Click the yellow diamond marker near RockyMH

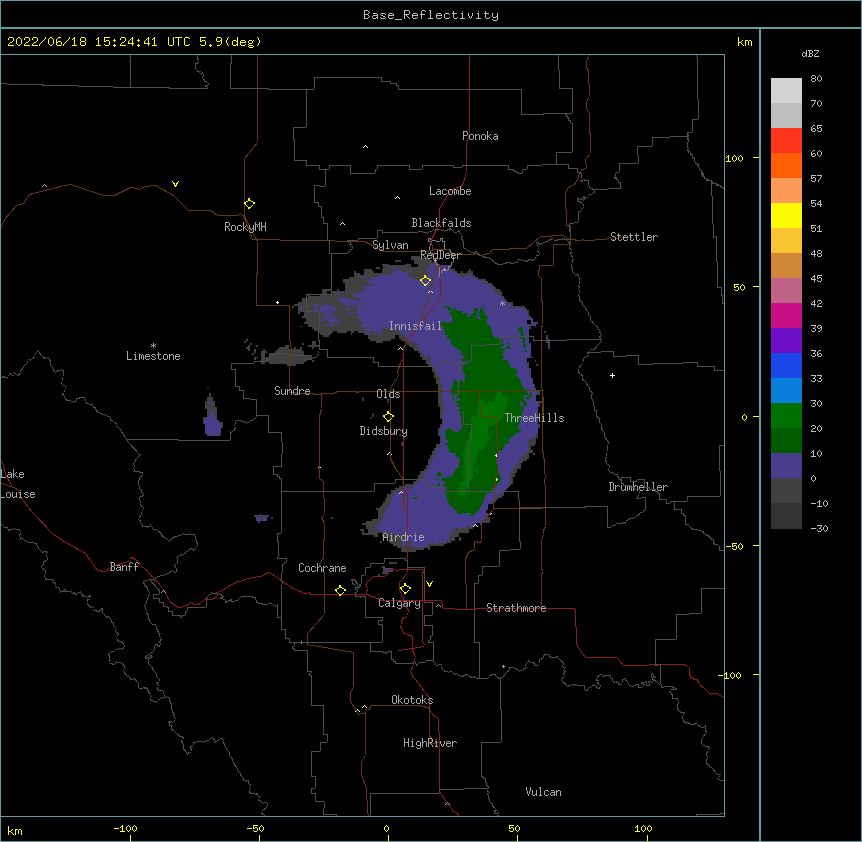(249, 204)
